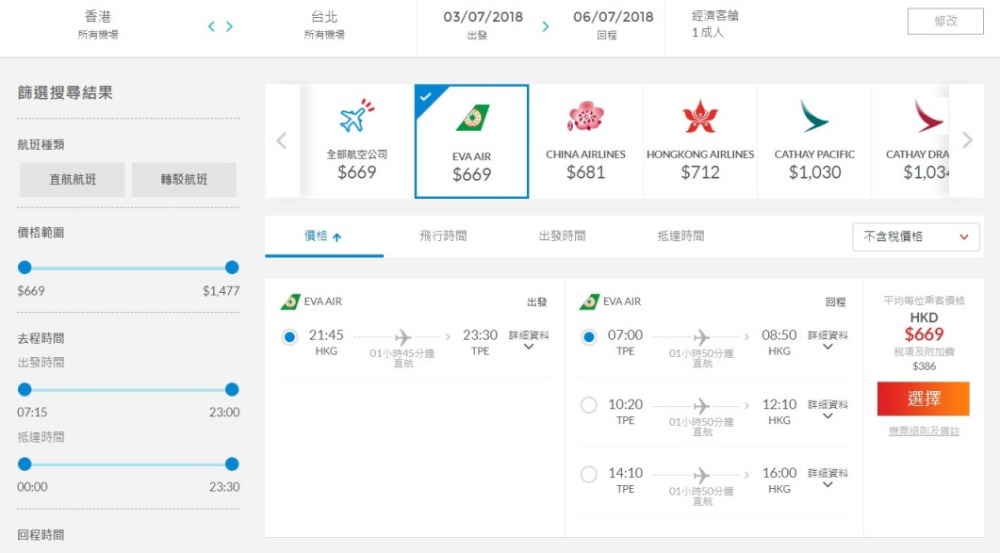
Task: Expand 詳細資料 for the 14:10 return flight
Action: pos(828,478)
